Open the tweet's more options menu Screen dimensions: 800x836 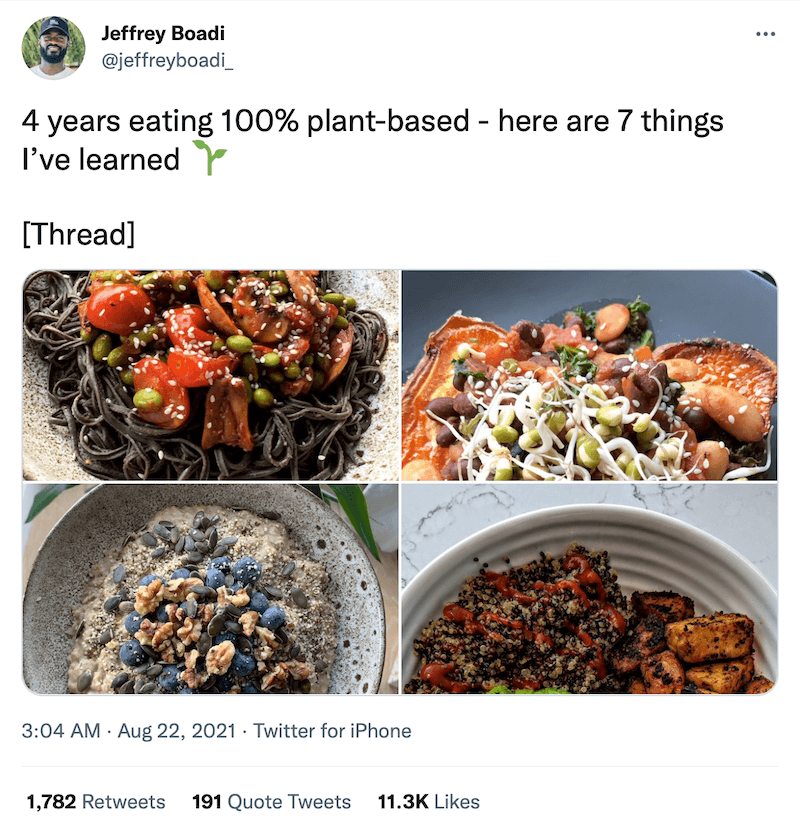(765, 34)
